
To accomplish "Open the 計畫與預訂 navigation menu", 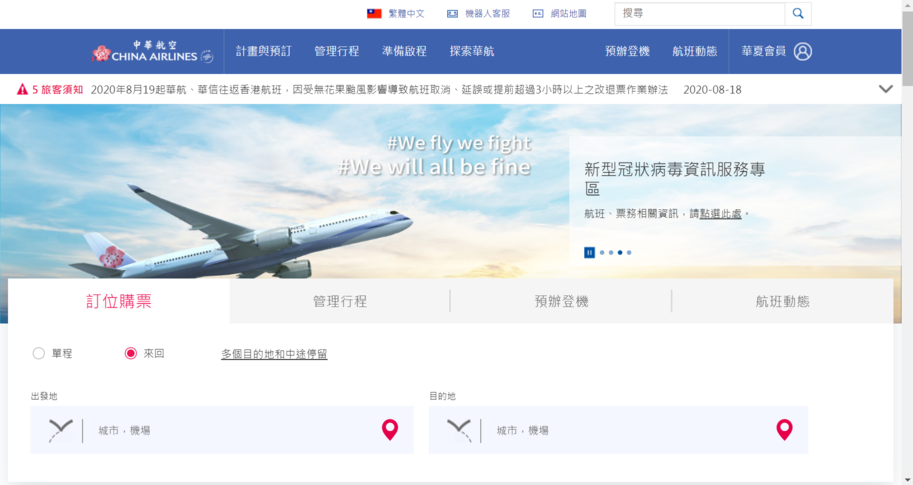I will point(263,51).
